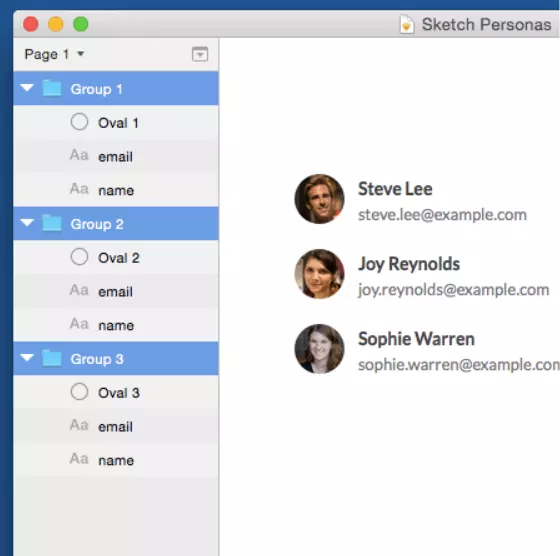Click Steve Lee's avatar photo on canvas
560x556 pixels.
[x=319, y=199]
